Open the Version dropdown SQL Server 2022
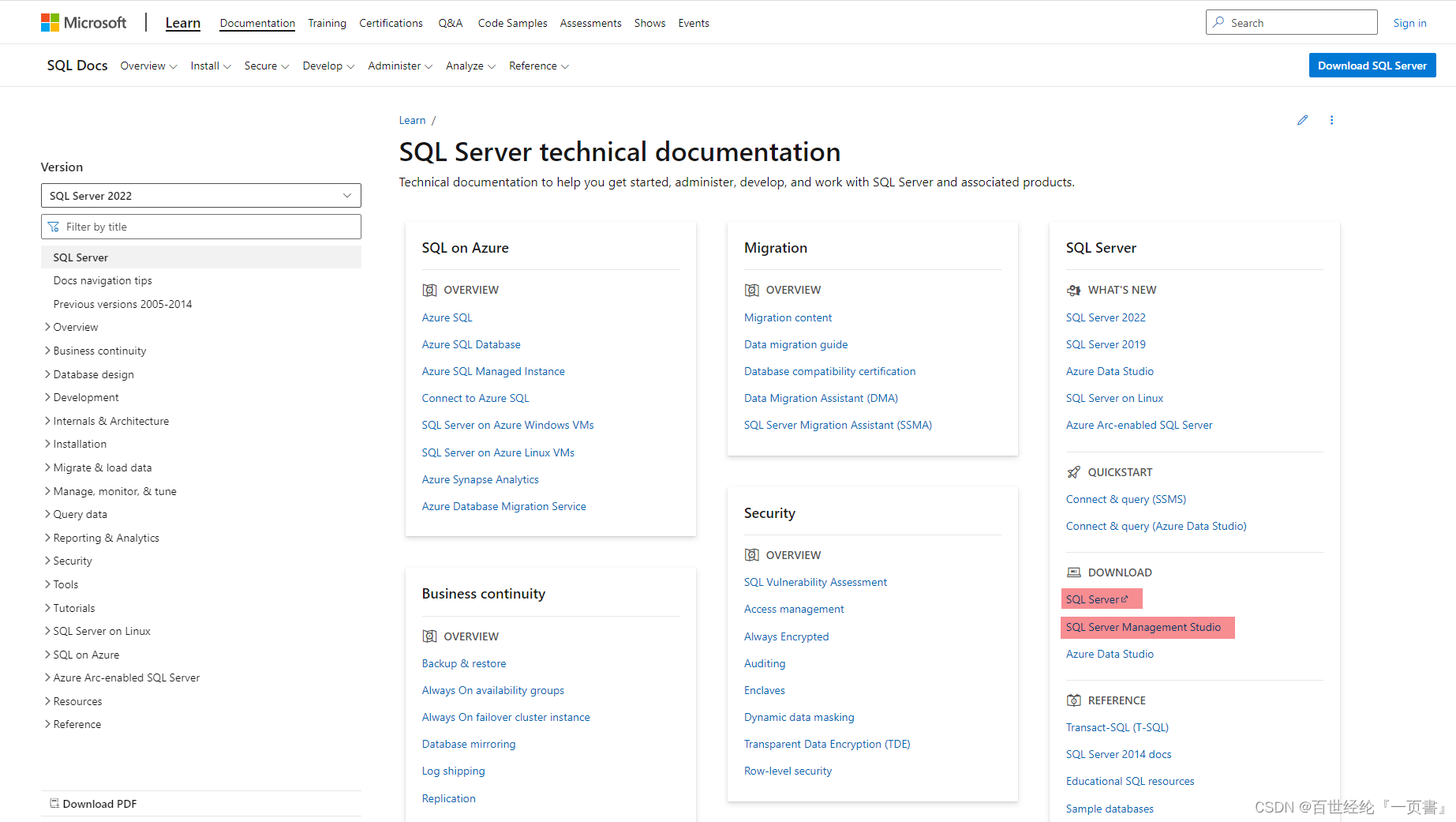The width and height of the screenshot is (1456, 822). coord(201,196)
